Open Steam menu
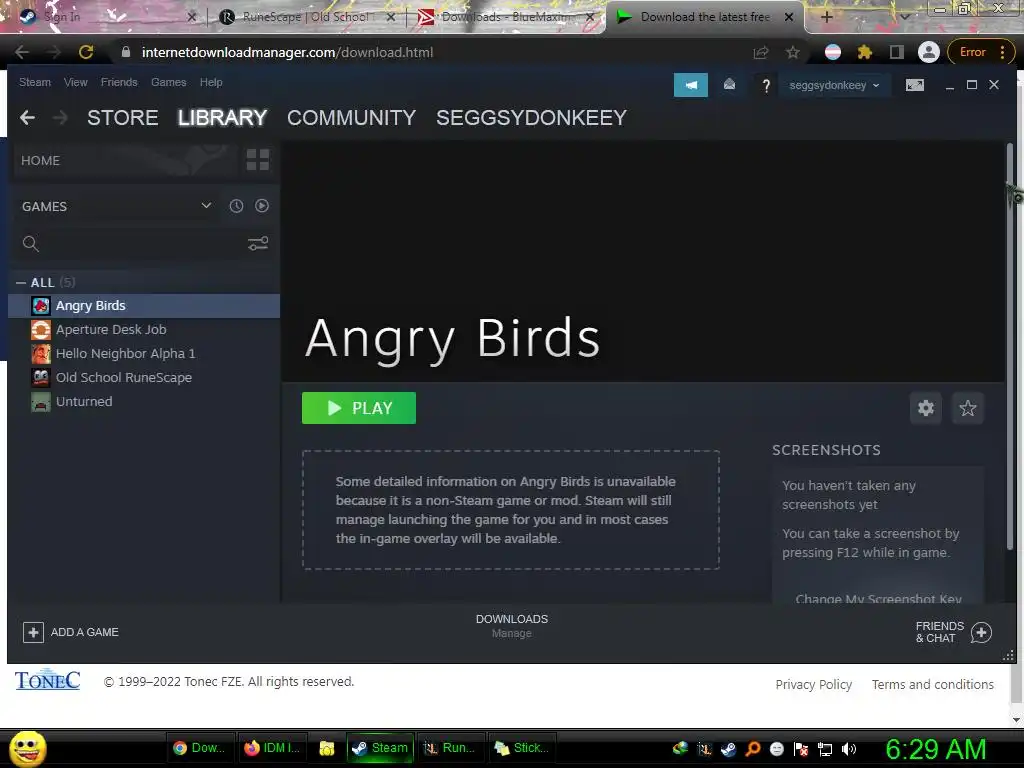Viewport: 1024px width, 768px height. (x=35, y=82)
